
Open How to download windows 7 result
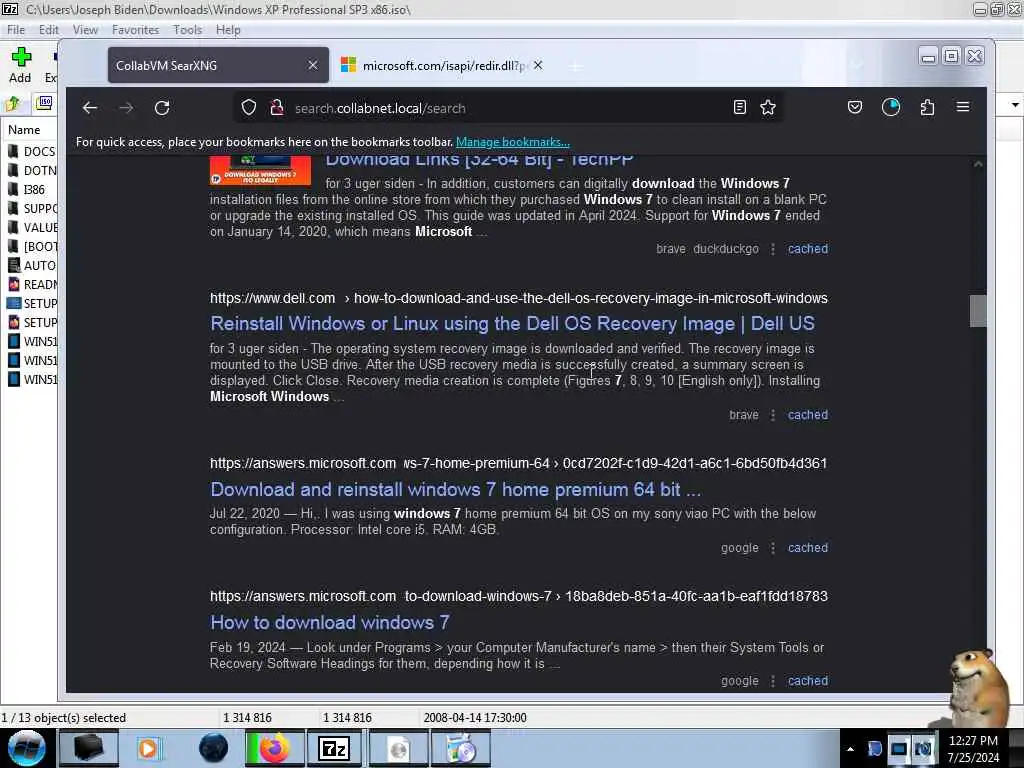click(330, 623)
